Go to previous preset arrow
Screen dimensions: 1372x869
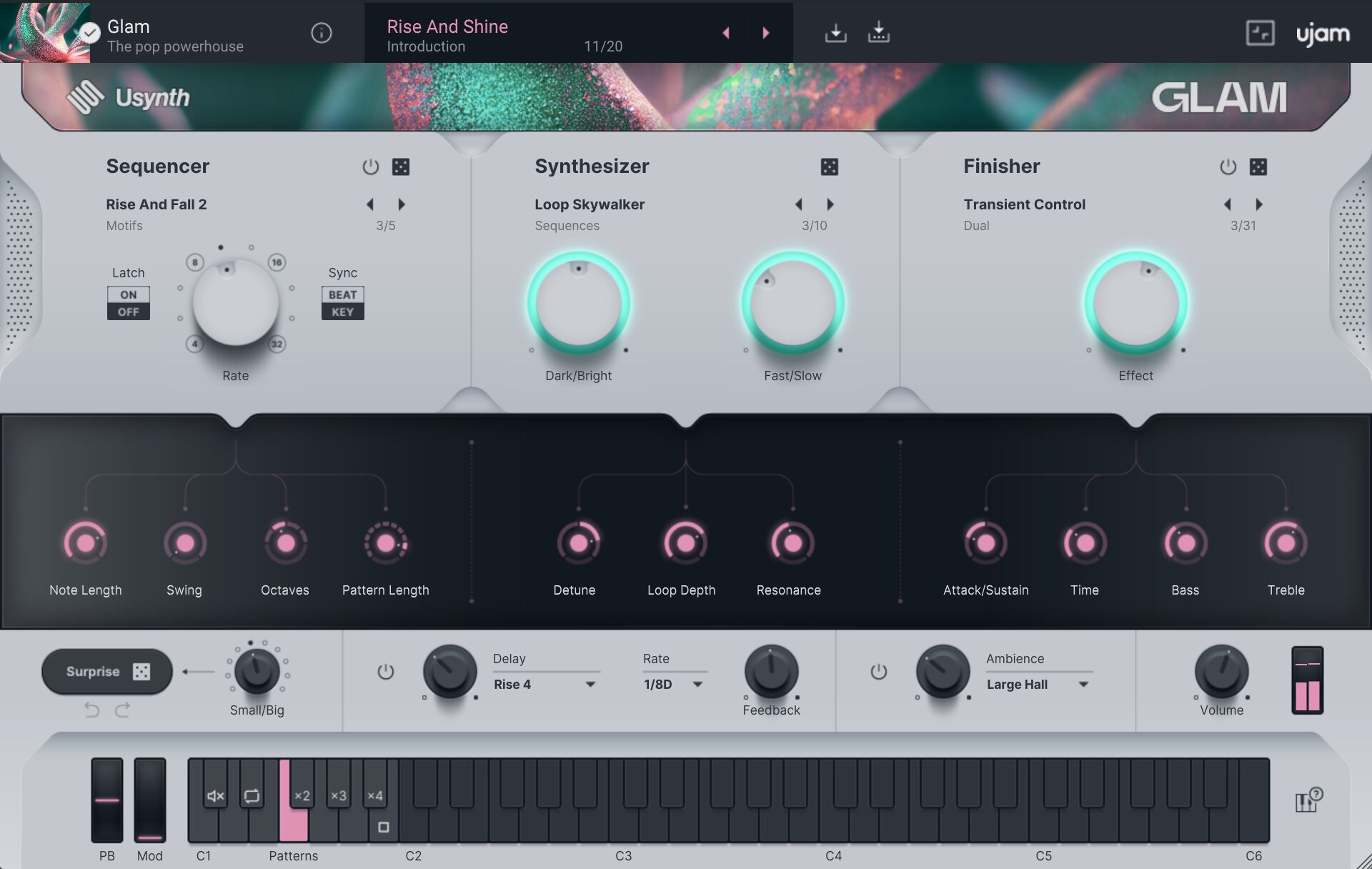(726, 33)
